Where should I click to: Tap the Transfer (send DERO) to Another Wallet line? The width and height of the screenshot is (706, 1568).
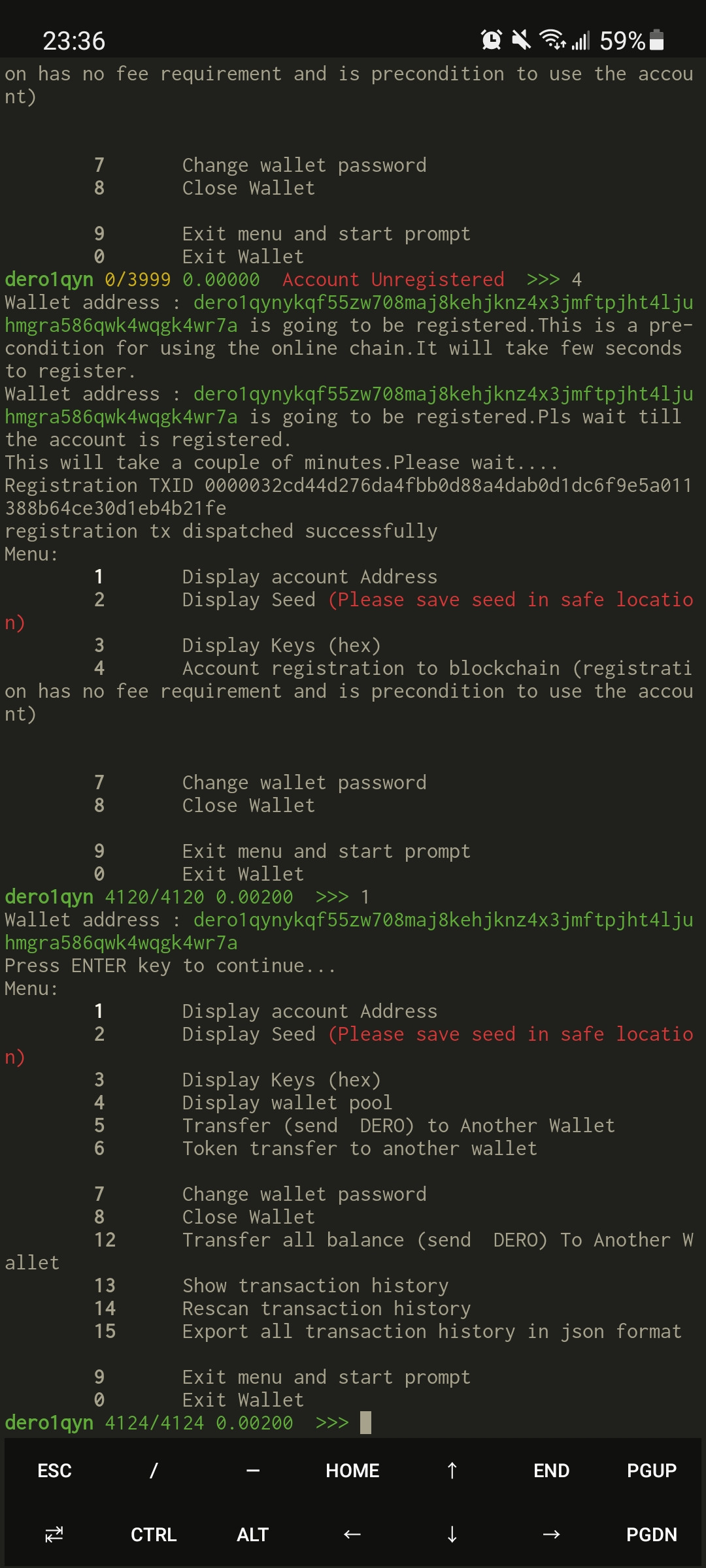[399, 1126]
